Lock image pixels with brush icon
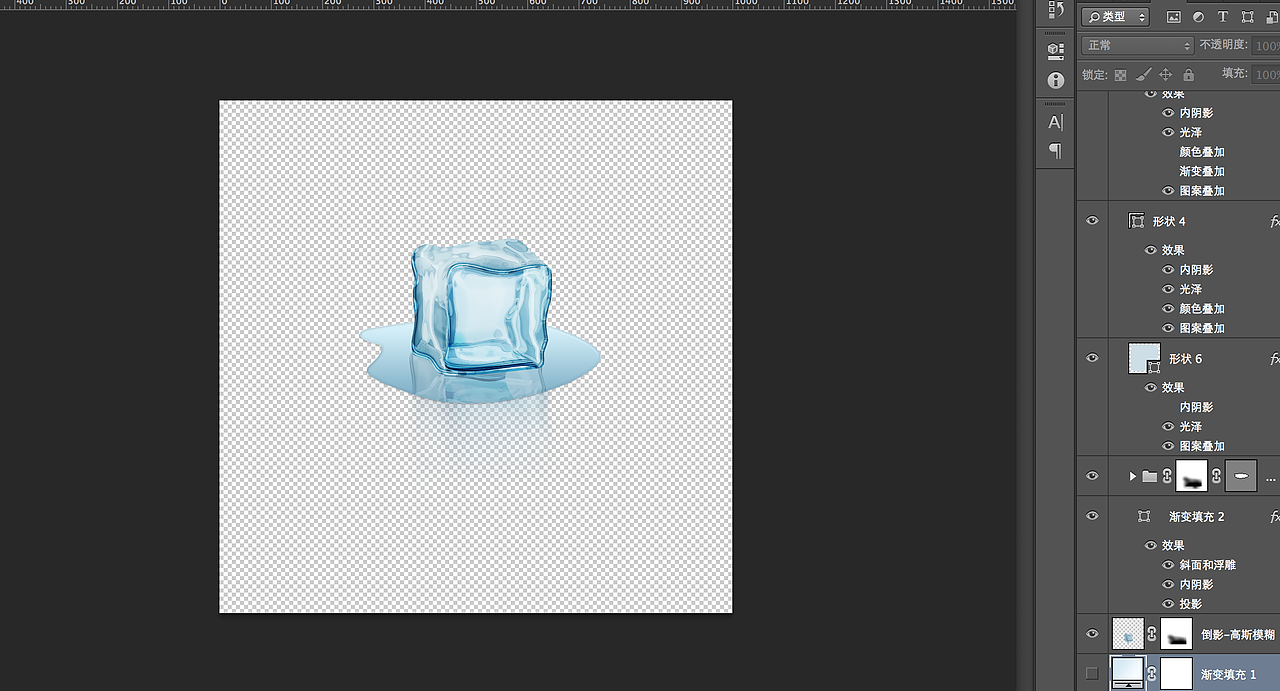Image resolution: width=1280 pixels, height=691 pixels. pyautogui.click(x=1143, y=75)
